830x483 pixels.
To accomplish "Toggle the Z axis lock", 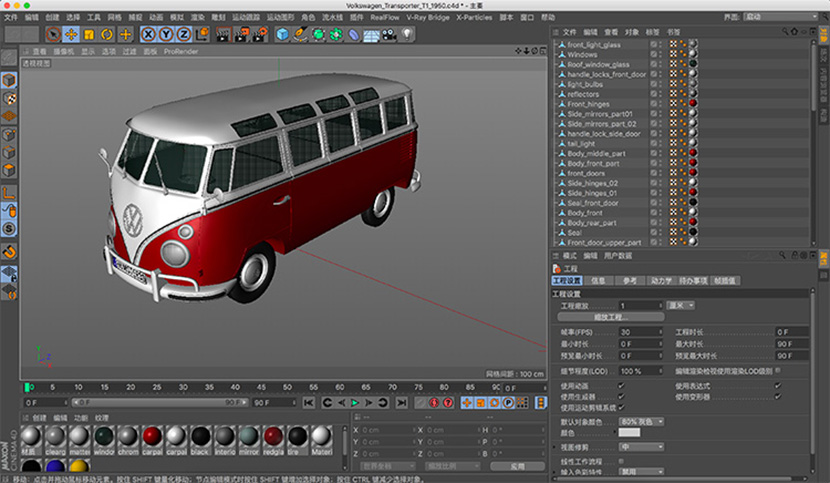I will pyautogui.click(x=184, y=35).
